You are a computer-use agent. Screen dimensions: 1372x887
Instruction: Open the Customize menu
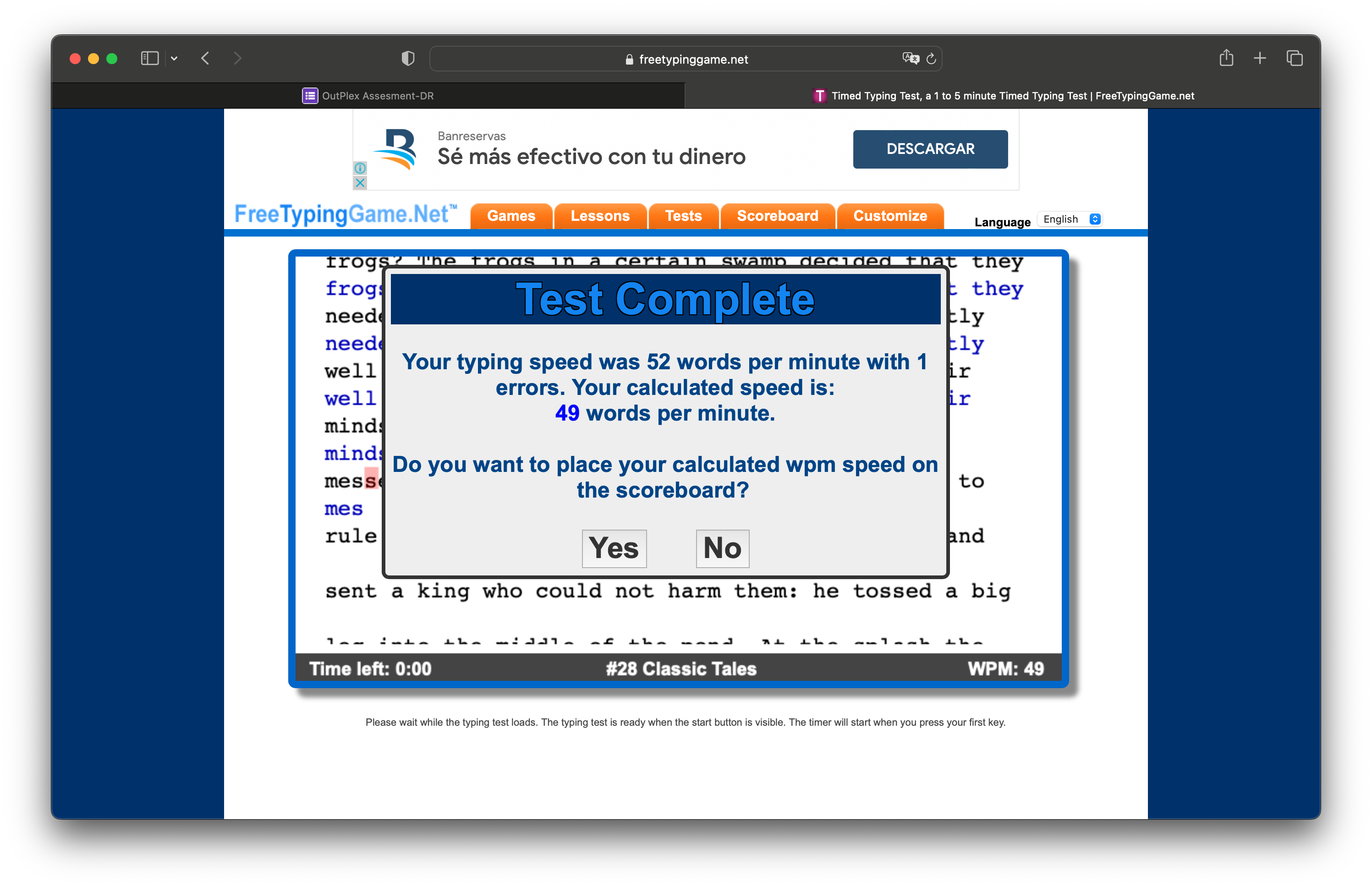pos(890,216)
